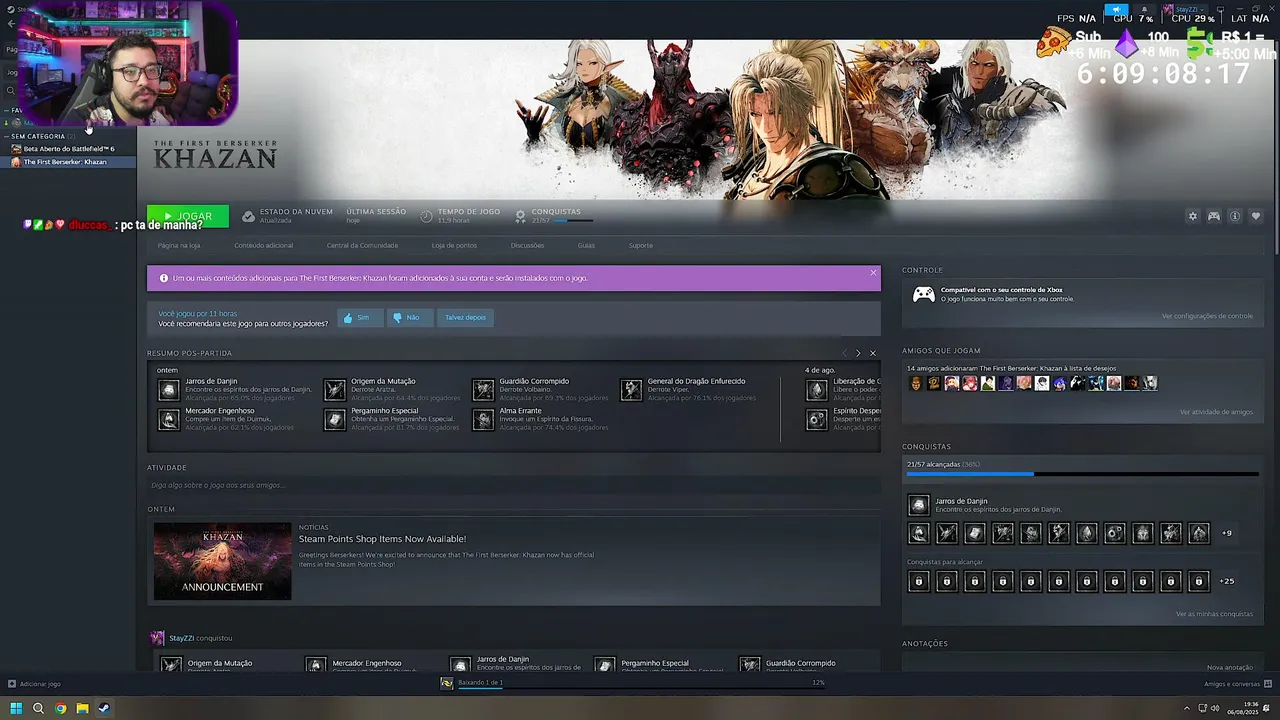Click Alma Errante achievement icon
Screen dimensions: 1280x720
[x=483, y=420]
